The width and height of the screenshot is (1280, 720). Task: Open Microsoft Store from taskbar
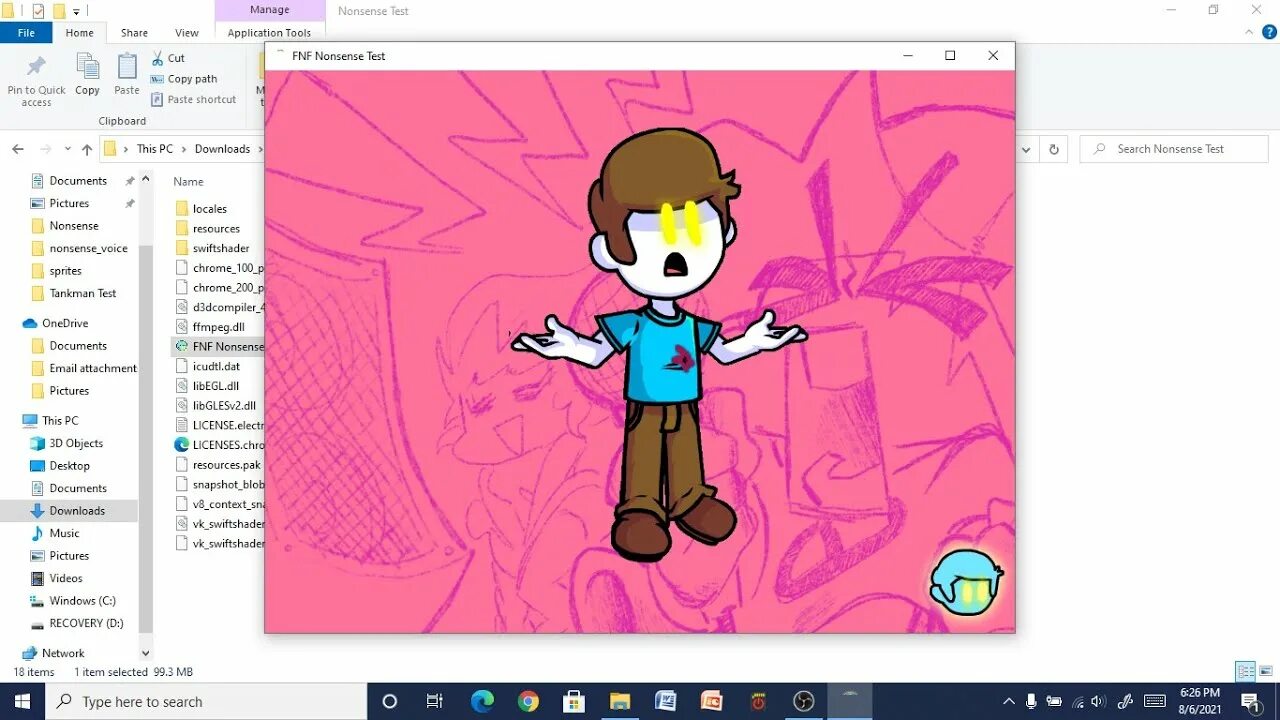click(574, 701)
